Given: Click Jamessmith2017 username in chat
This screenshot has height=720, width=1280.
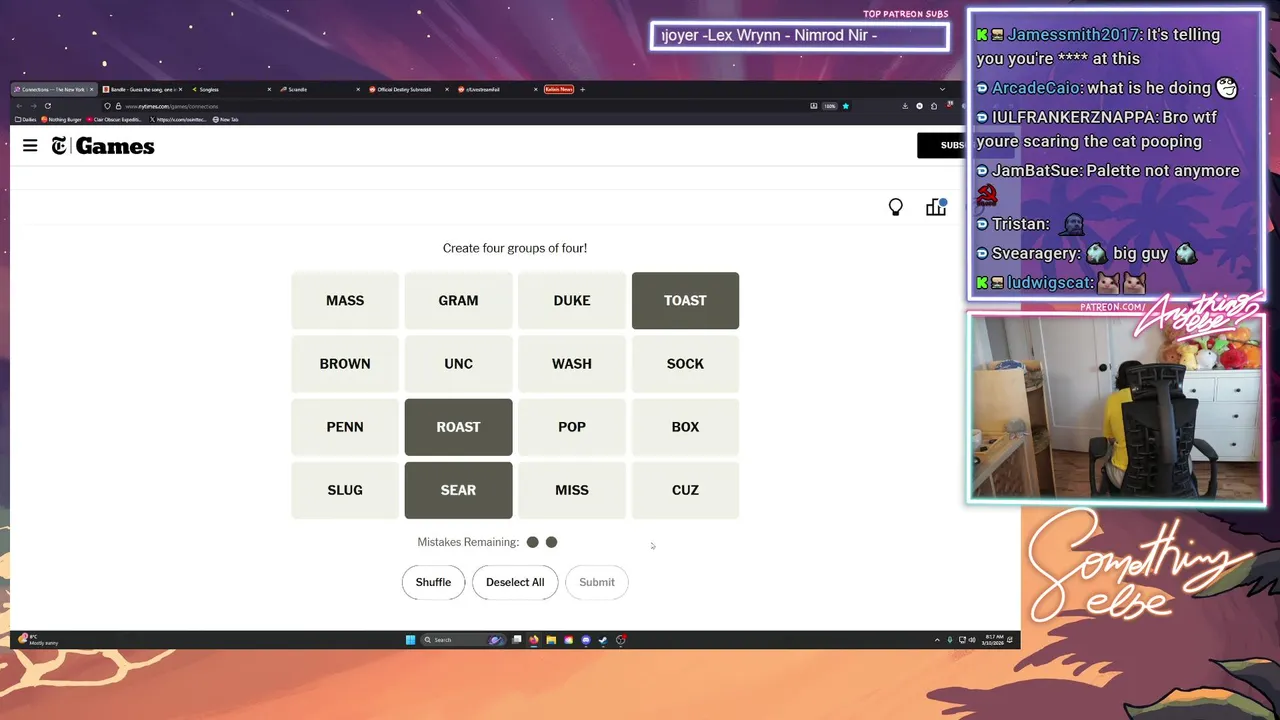Looking at the screenshot, I should (1071, 35).
